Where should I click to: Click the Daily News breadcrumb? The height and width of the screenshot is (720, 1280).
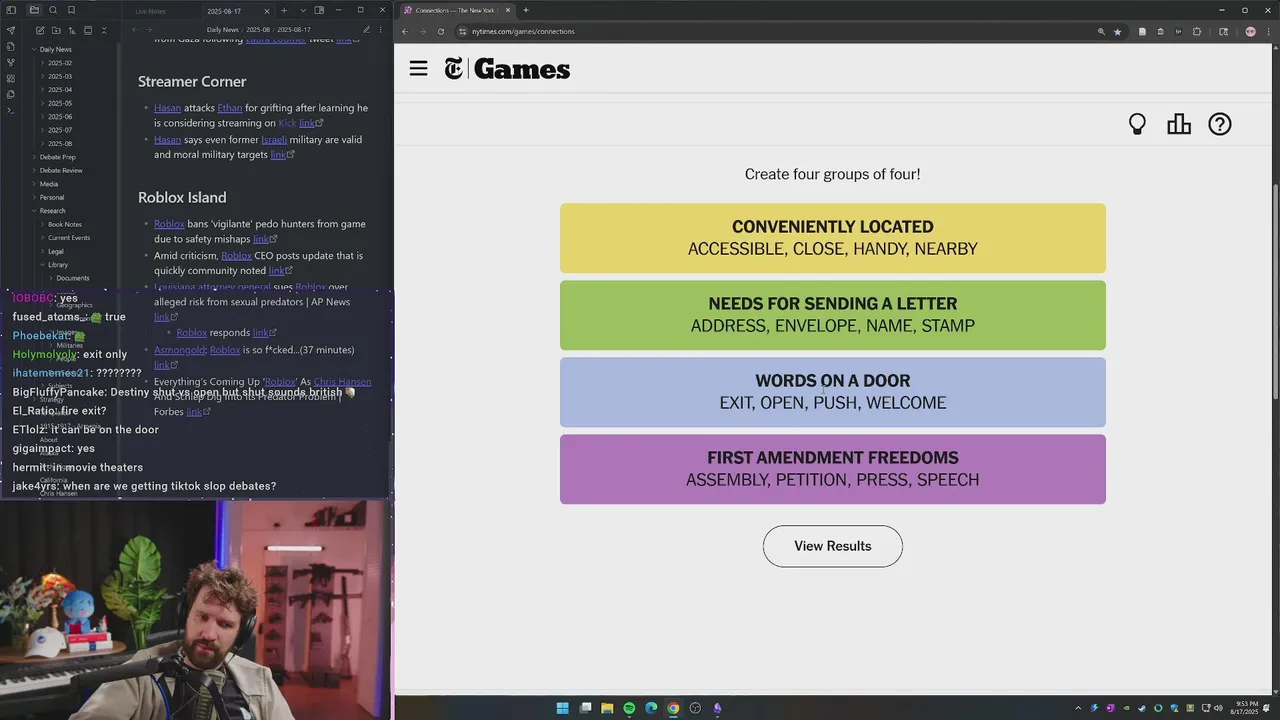(222, 30)
